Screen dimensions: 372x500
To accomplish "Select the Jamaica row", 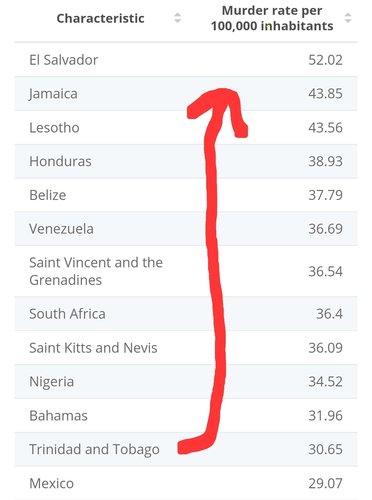I will [x=186, y=94].
